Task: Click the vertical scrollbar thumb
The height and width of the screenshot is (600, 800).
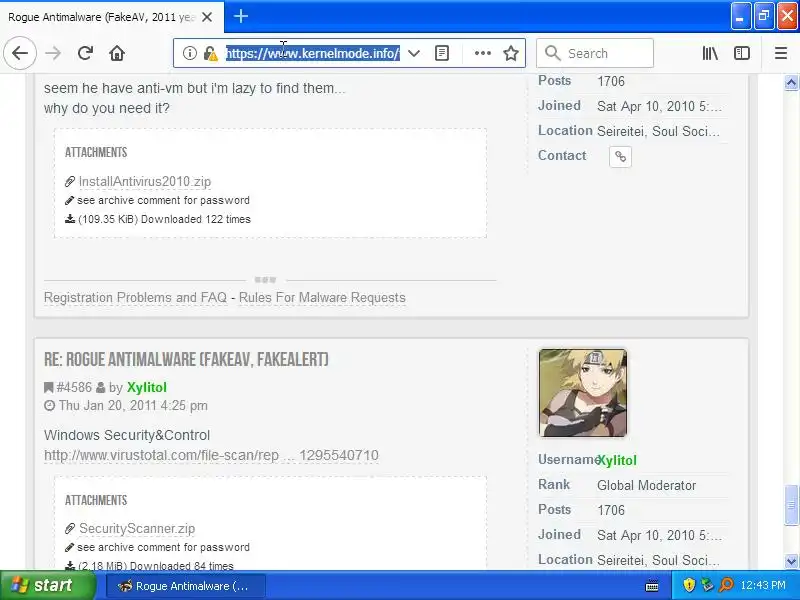Action: coord(791,504)
